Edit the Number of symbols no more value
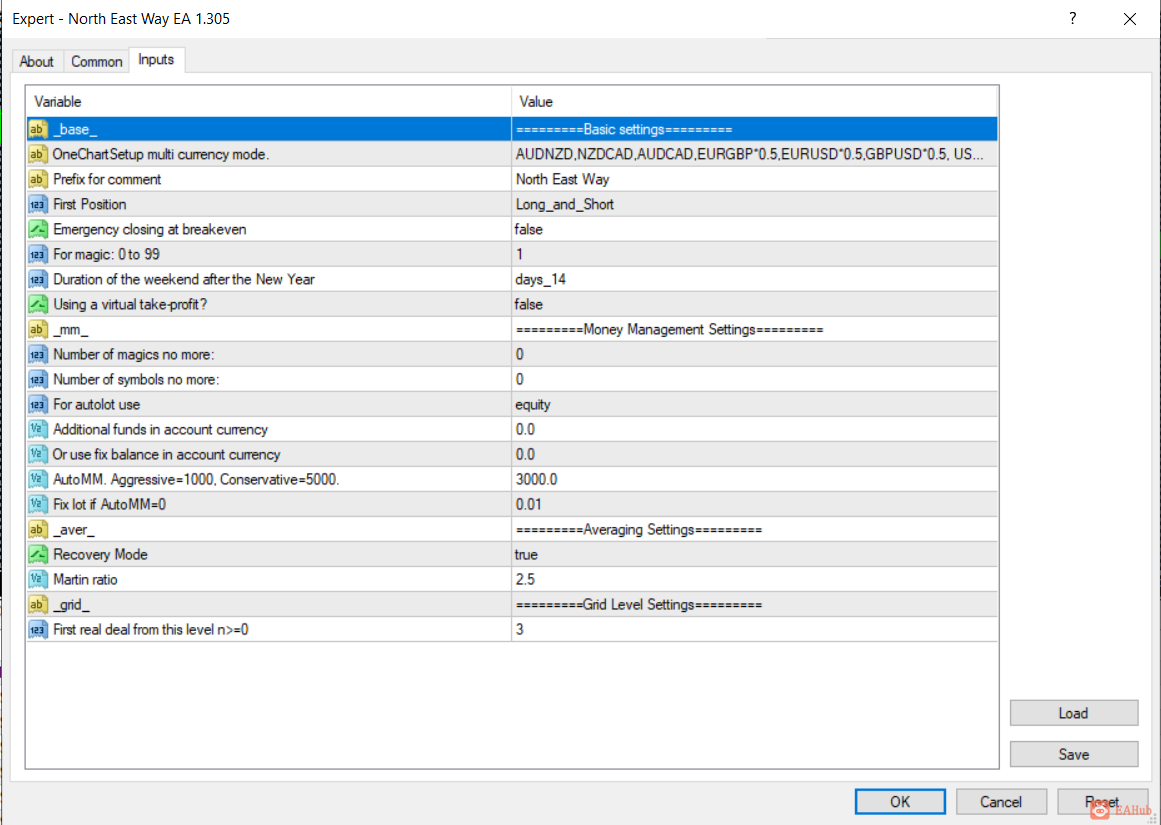The height and width of the screenshot is (825, 1161). click(755, 379)
